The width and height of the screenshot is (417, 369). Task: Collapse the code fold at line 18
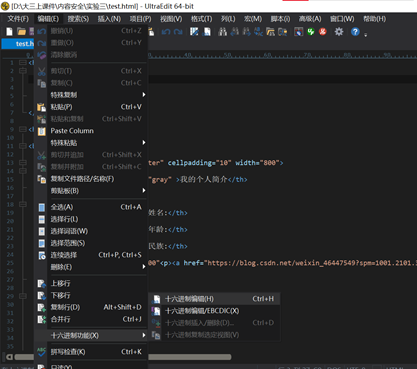pyautogui.click(x=23, y=204)
